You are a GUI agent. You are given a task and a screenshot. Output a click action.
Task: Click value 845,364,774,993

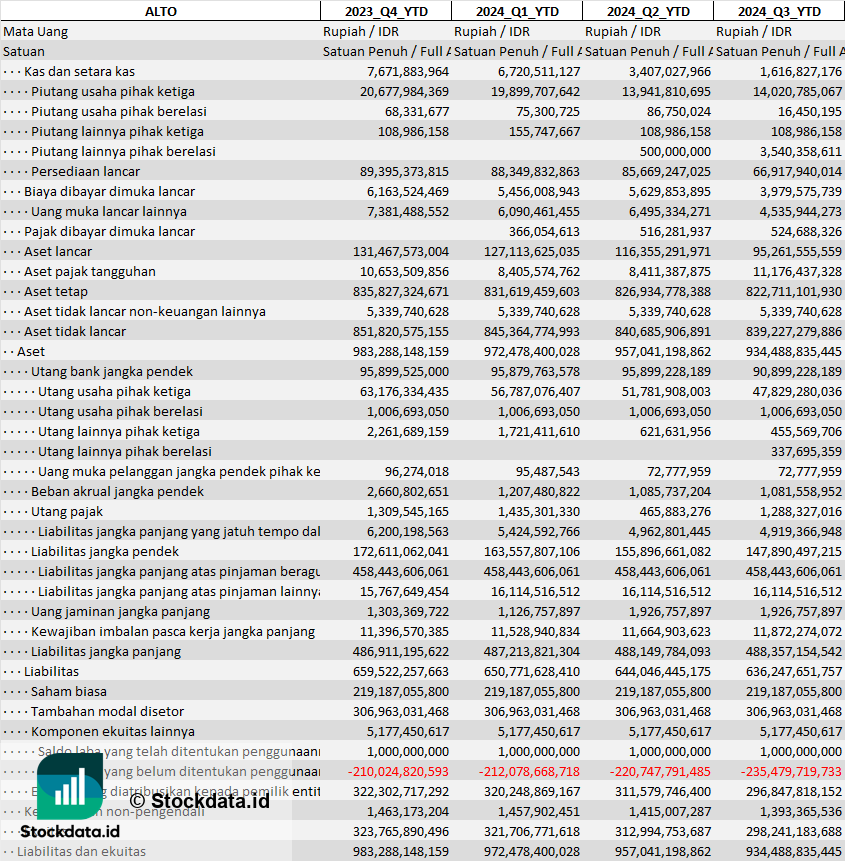[x=531, y=332]
